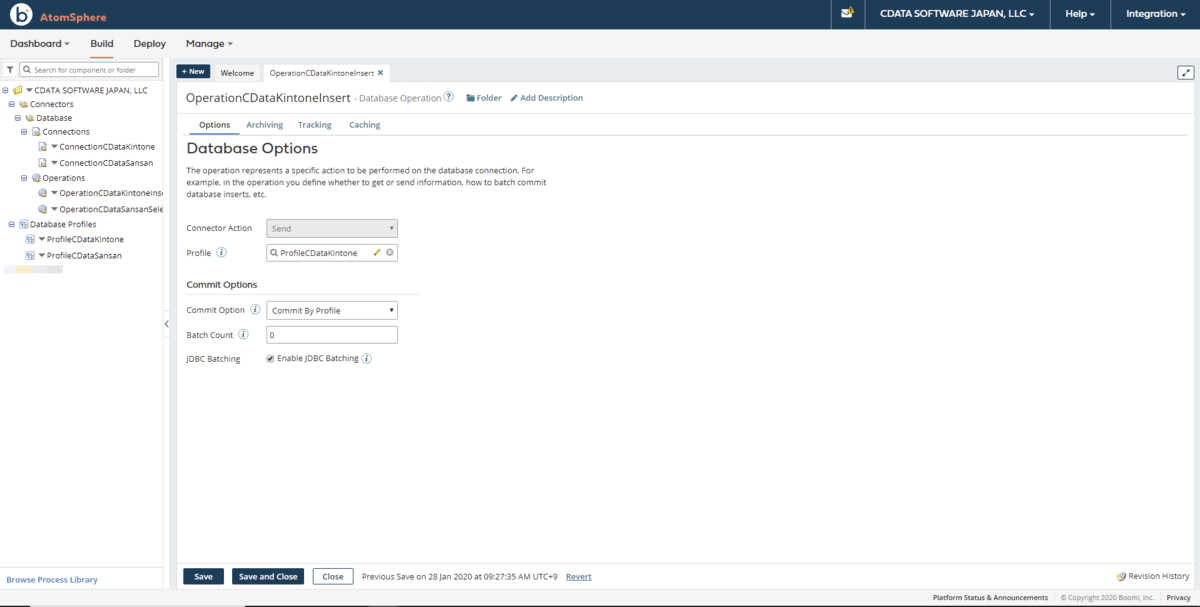Collapse the Connectors tree node
This screenshot has height=607, width=1200.
(12, 104)
